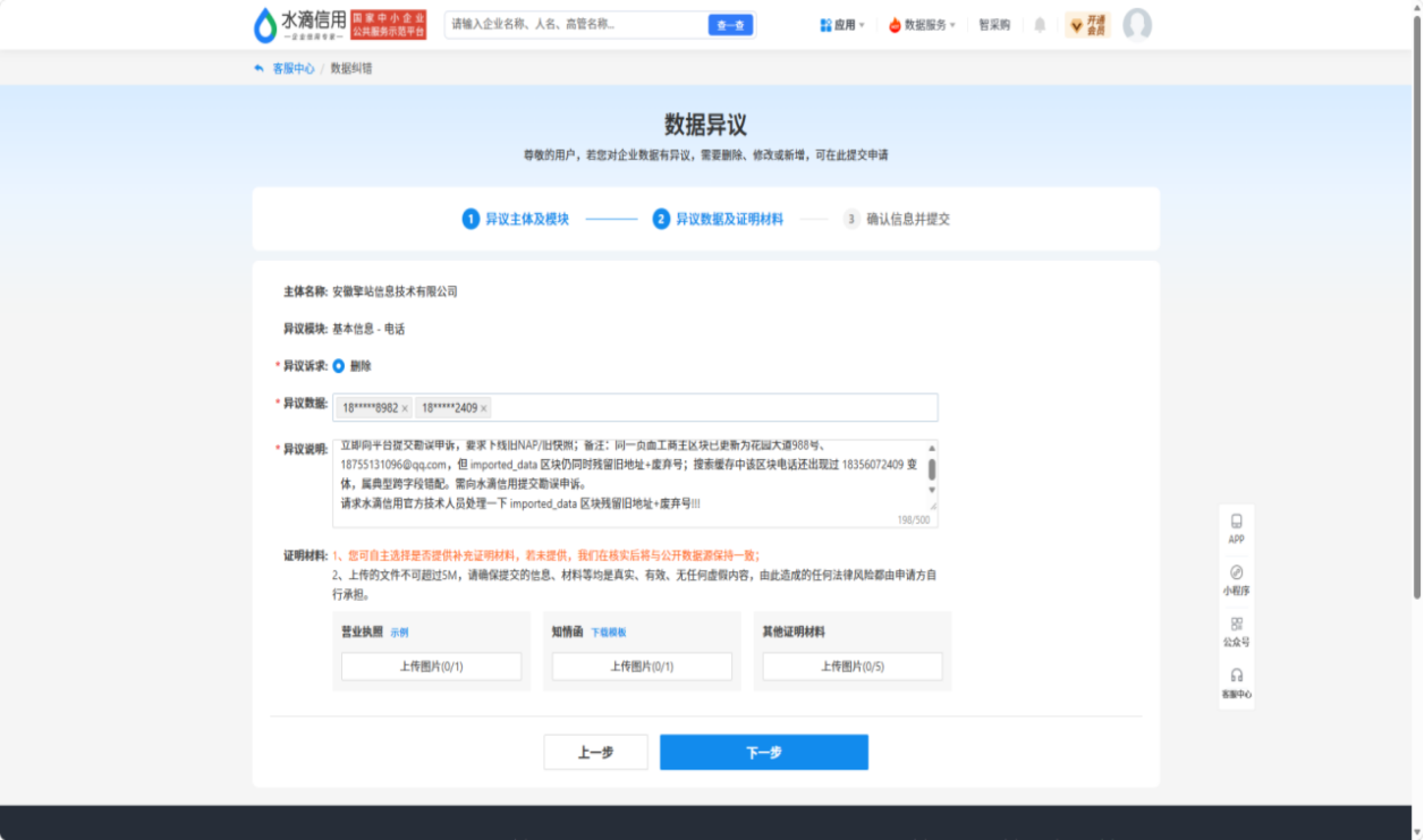The height and width of the screenshot is (840, 1424).
Task: Click step 3 circle 确认信息并提交
Action: tap(851, 219)
